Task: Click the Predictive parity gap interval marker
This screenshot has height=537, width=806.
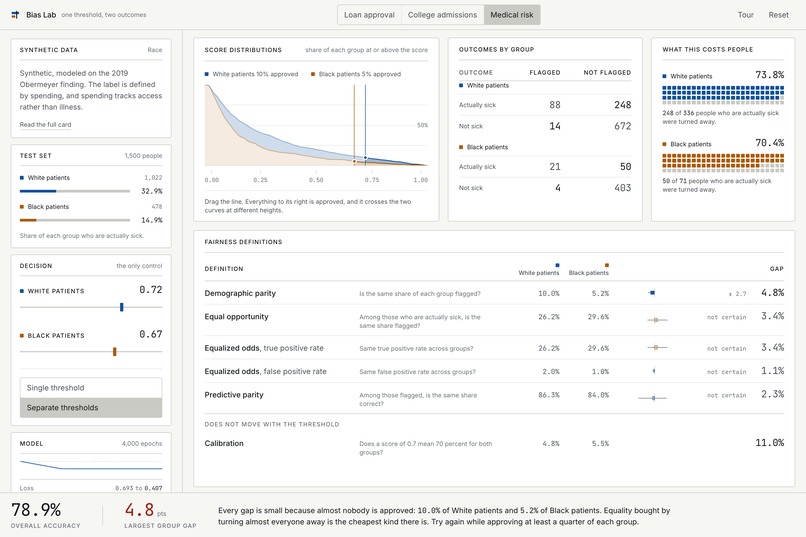Action: [x=653, y=398]
